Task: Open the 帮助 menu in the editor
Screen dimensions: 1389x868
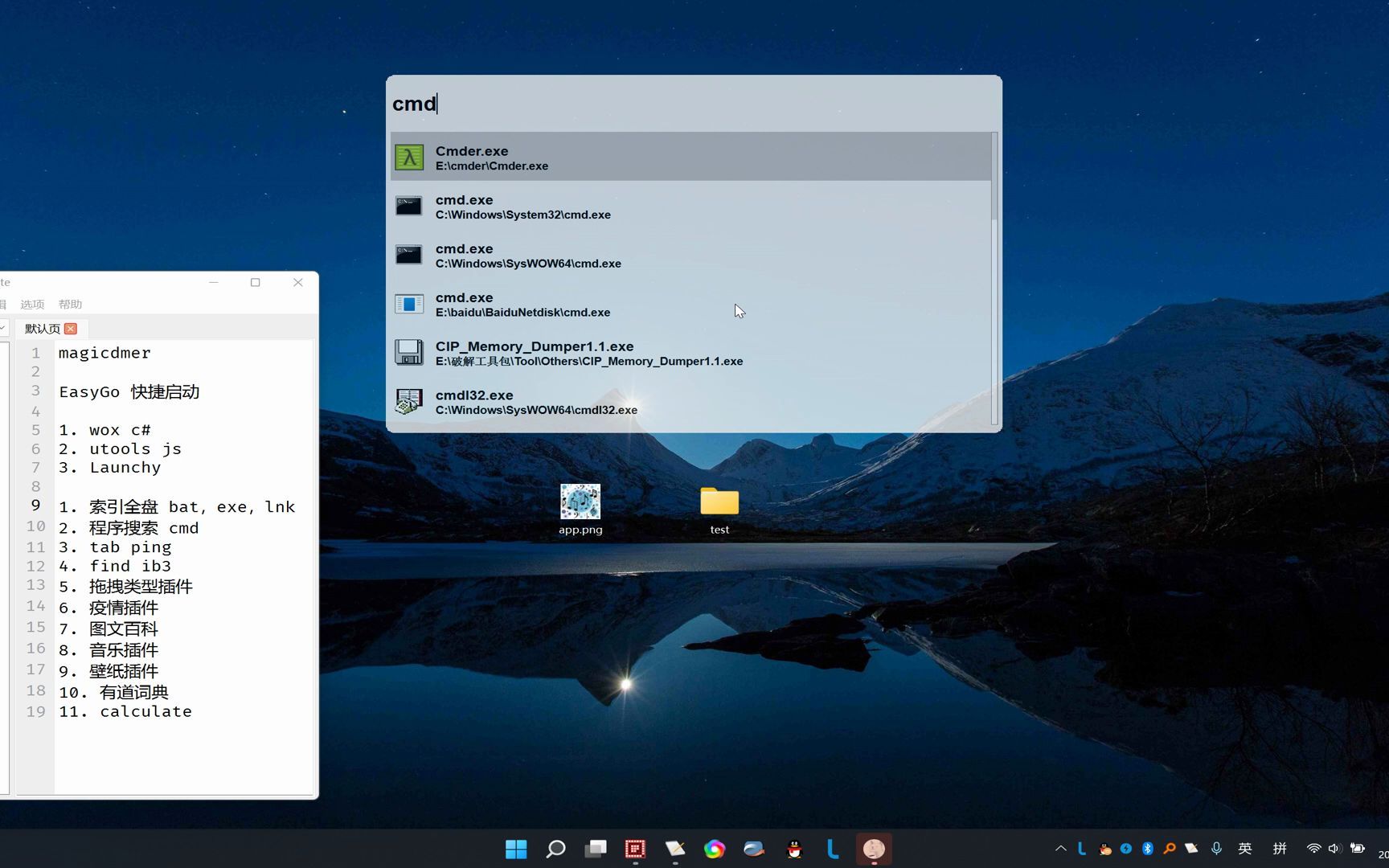Action: pyautogui.click(x=70, y=305)
